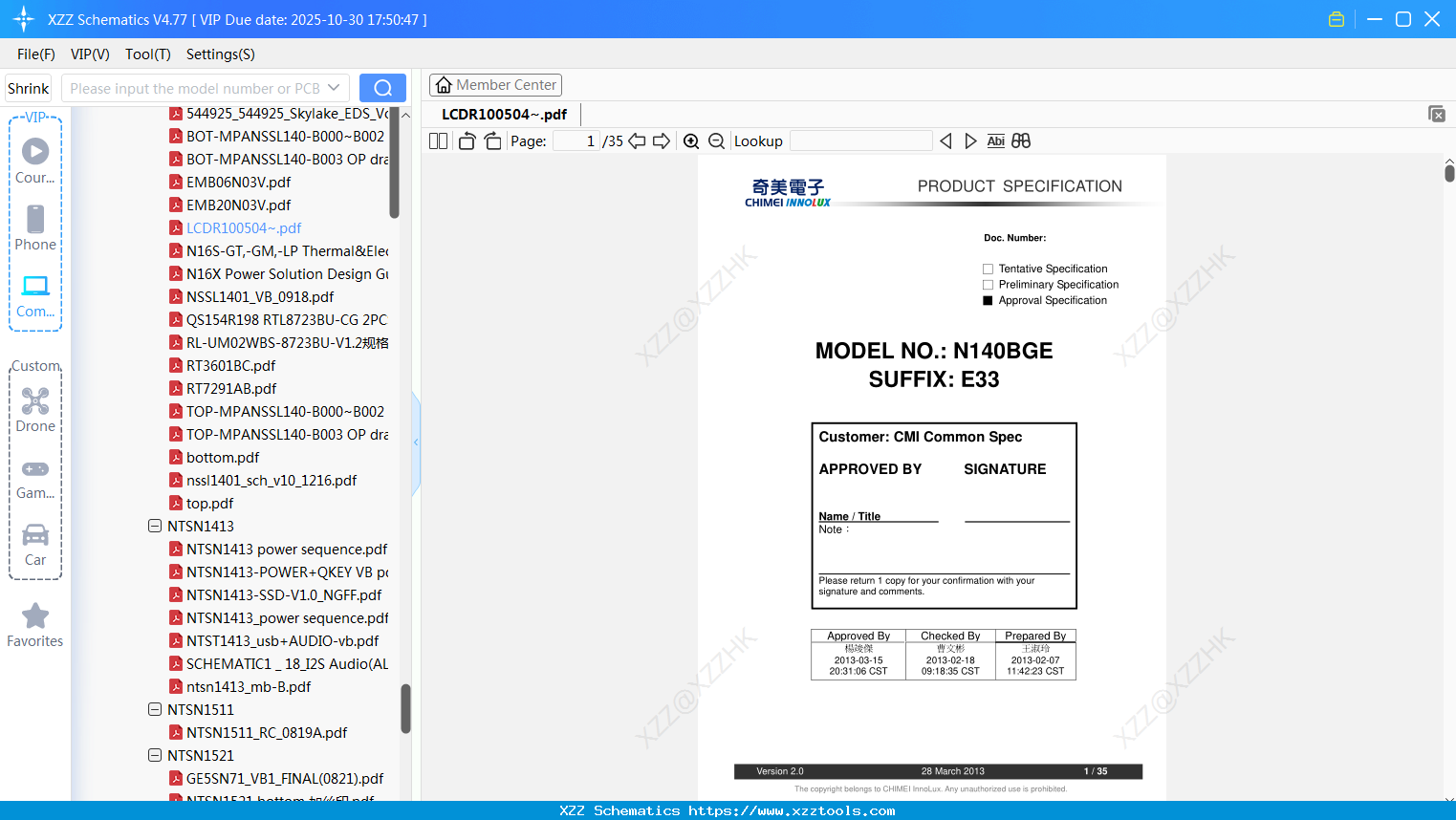Select the Computer category

click(x=35, y=296)
